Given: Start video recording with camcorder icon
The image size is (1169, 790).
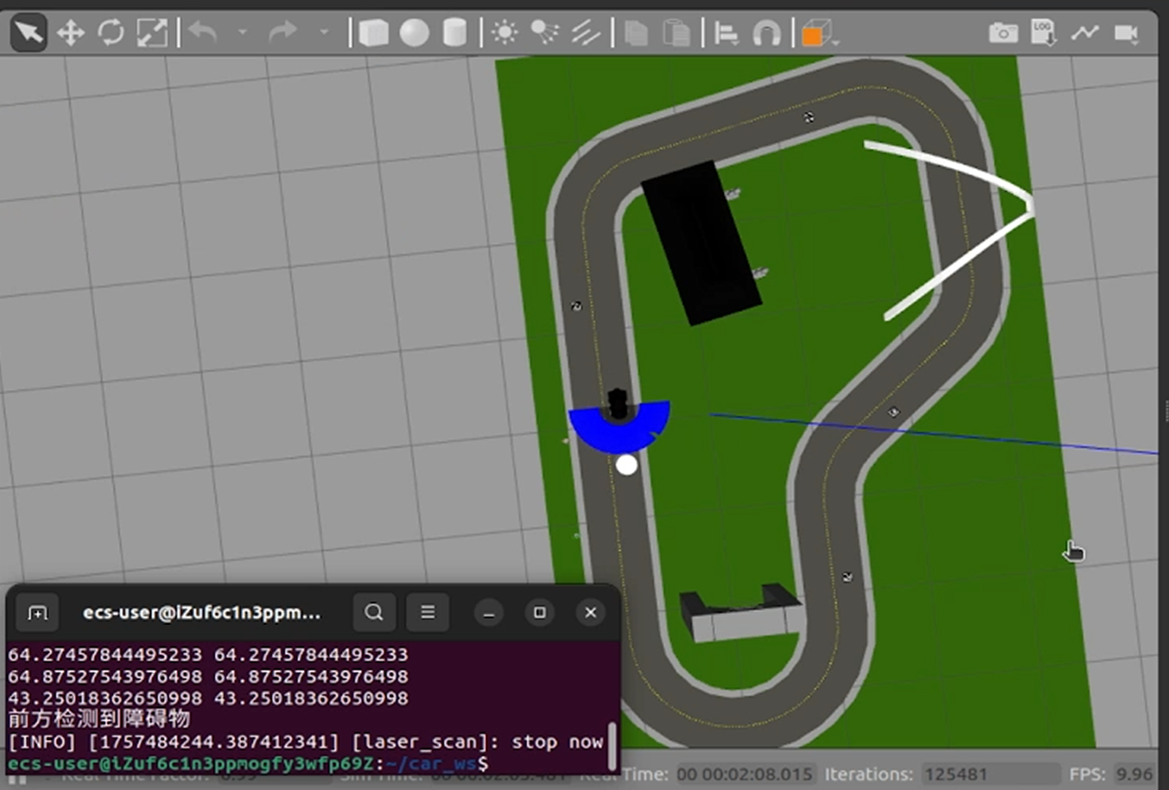Looking at the screenshot, I should coord(1126,33).
